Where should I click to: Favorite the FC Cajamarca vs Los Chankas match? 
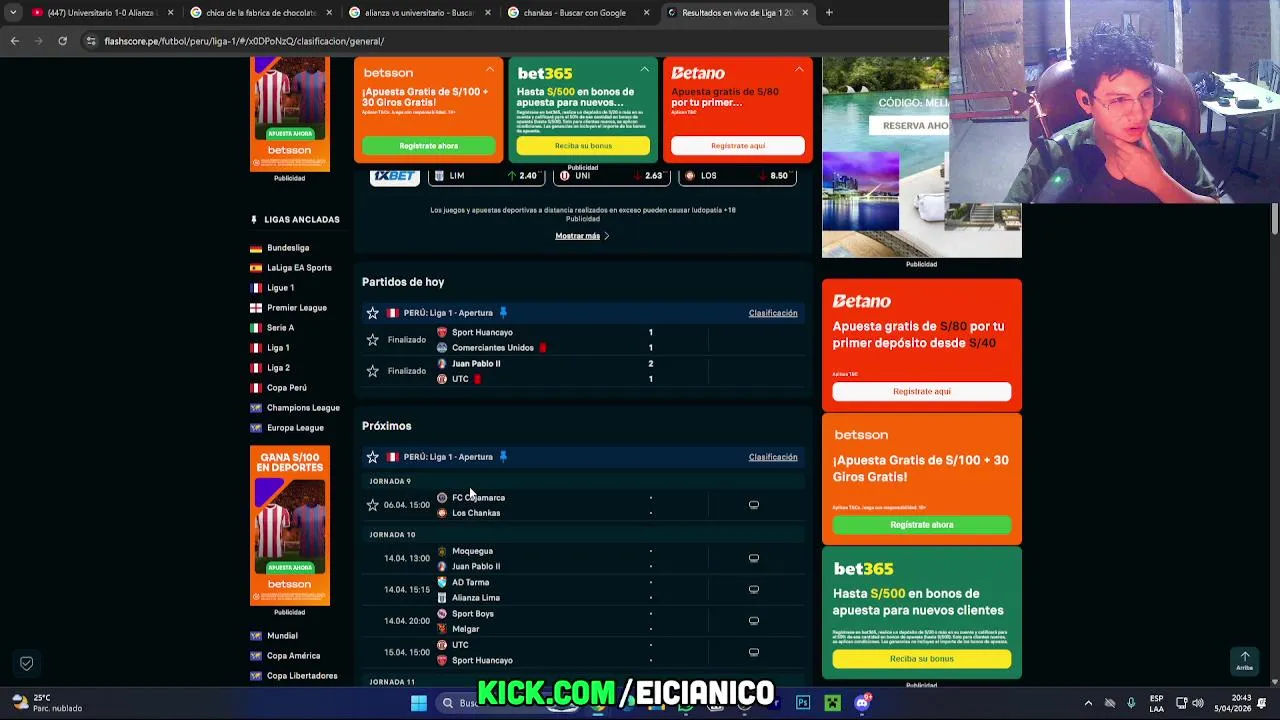click(x=373, y=505)
